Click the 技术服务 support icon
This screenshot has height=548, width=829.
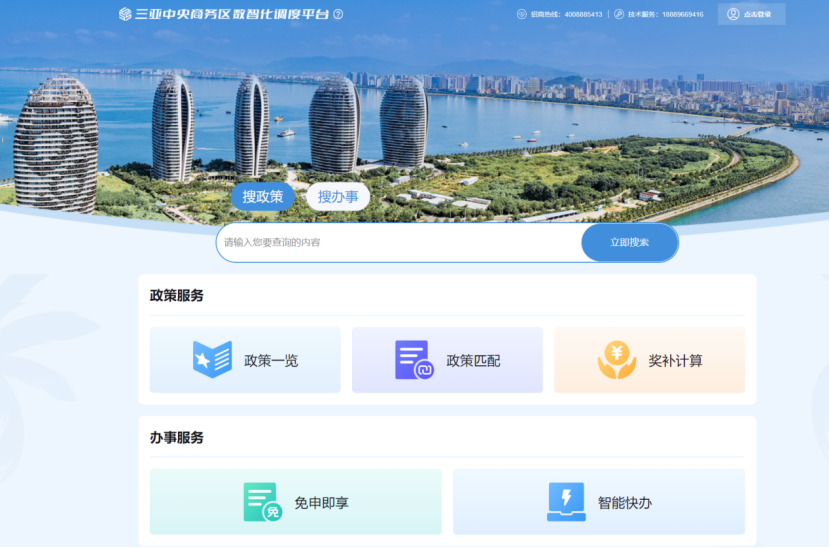tap(619, 14)
